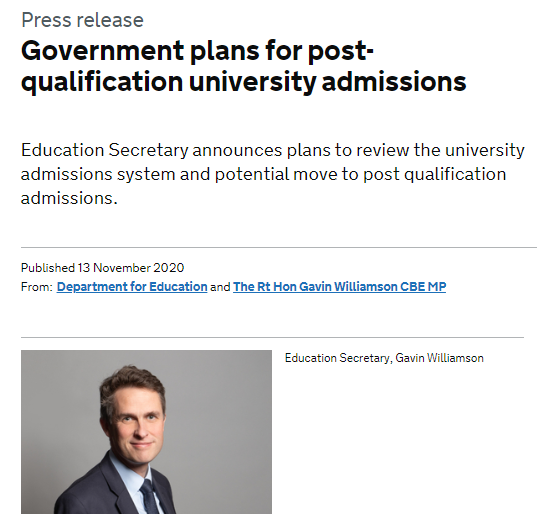
Task: Click the summary line starting admissions system
Action: pyautogui.click(x=263, y=174)
